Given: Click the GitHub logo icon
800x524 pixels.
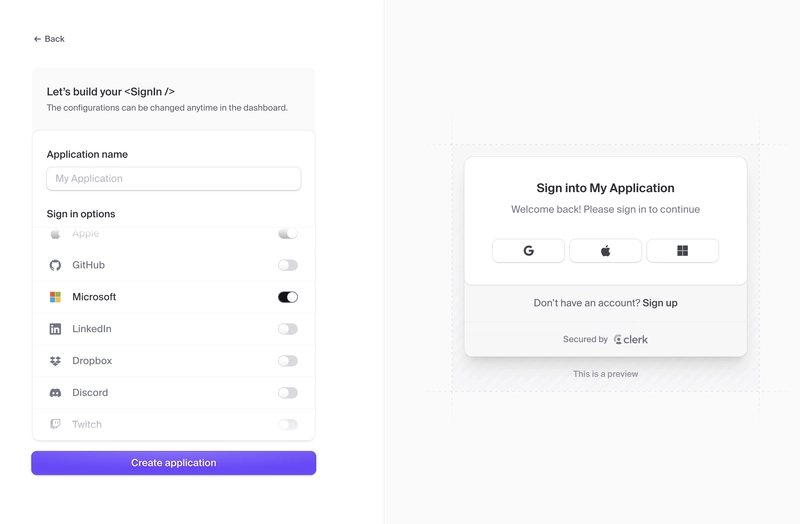Looking at the screenshot, I should click(55, 265).
